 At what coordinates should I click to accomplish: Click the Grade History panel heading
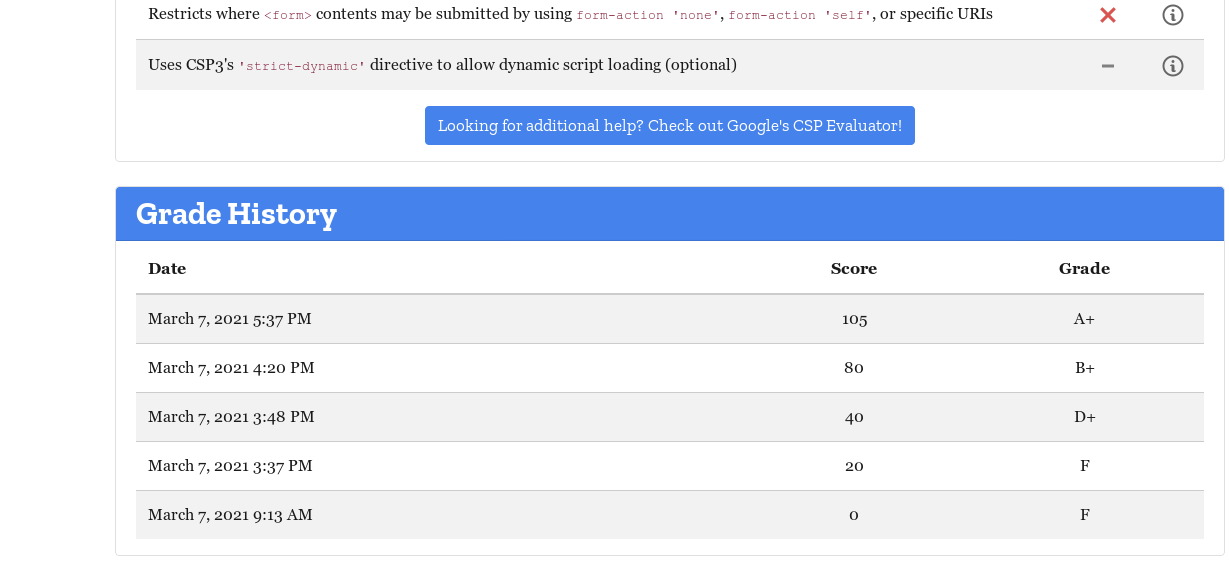236,214
